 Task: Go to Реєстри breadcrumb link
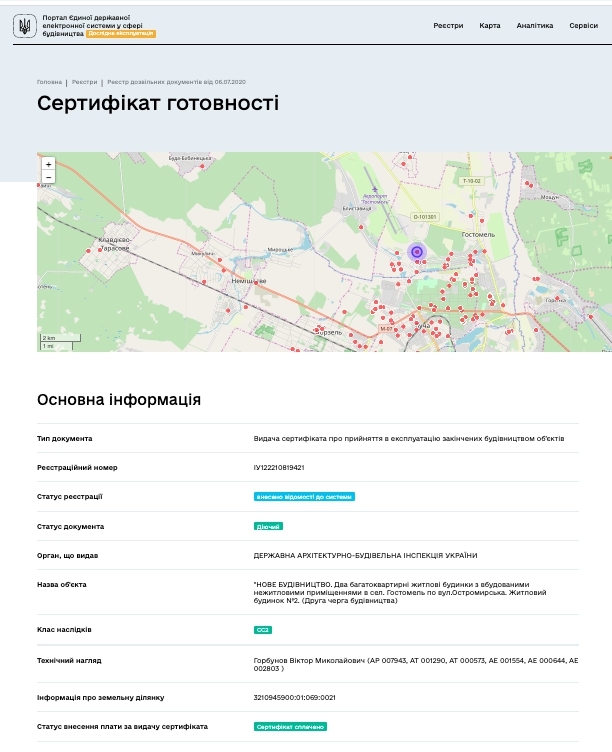pyautogui.click(x=84, y=82)
